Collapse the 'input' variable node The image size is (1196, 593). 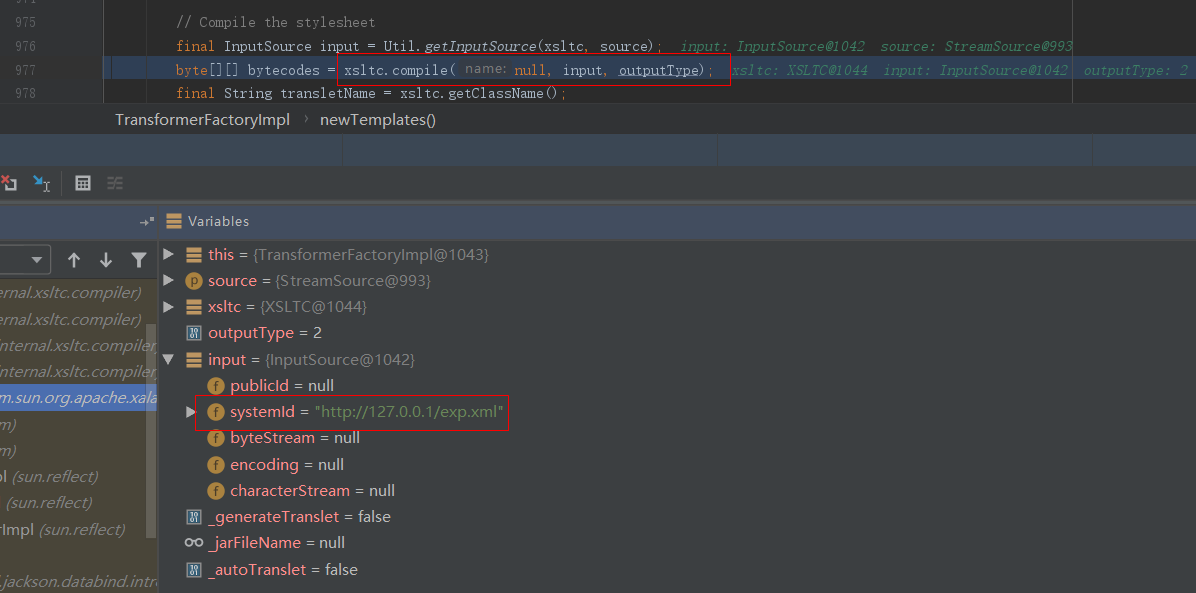coord(168,359)
